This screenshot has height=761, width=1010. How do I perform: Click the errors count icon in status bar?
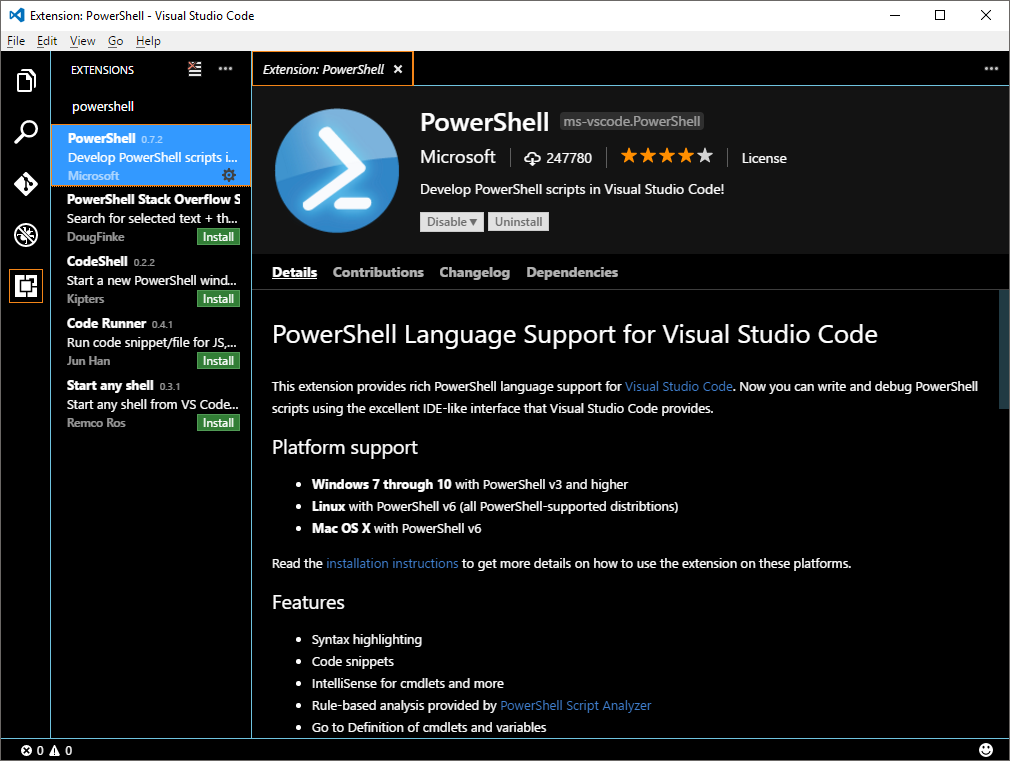[26, 750]
